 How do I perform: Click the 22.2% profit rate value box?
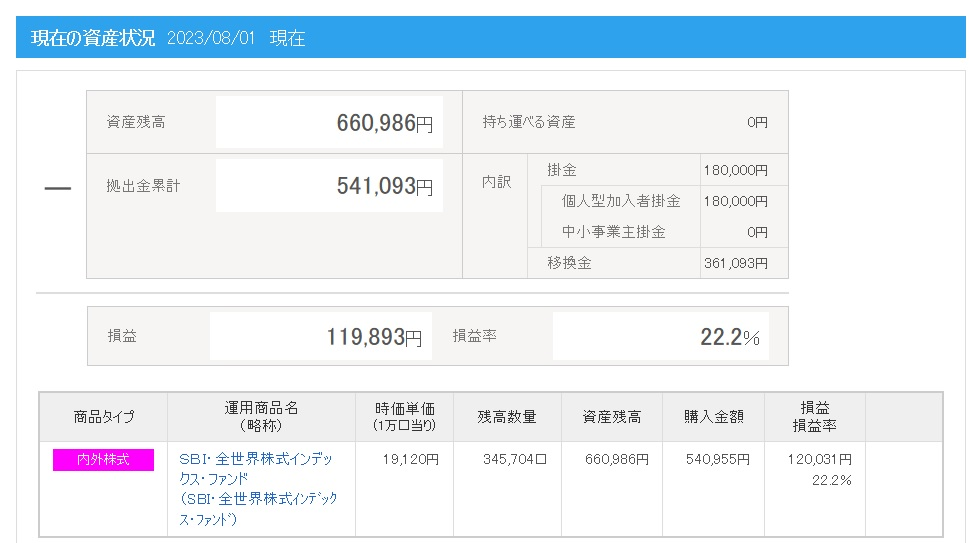[660, 337]
